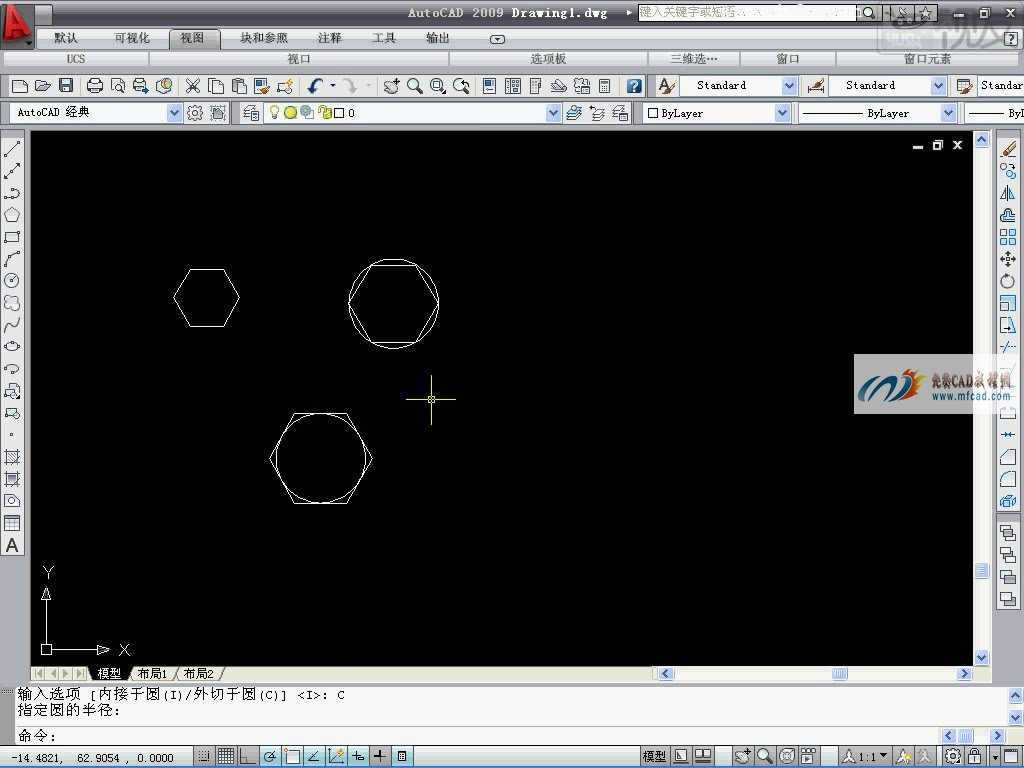Open a file with the Open folder icon
1024x768 pixels.
(42, 86)
